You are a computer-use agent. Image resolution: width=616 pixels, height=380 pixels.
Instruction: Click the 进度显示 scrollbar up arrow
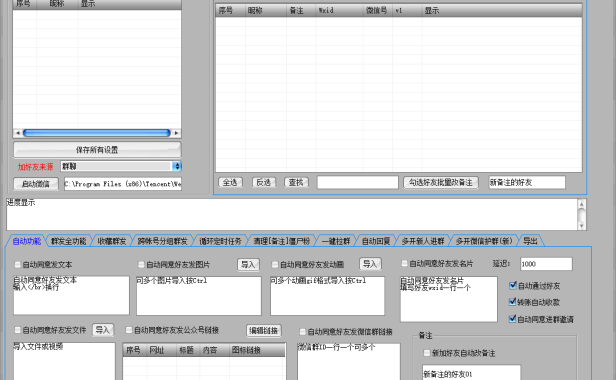click(x=581, y=204)
